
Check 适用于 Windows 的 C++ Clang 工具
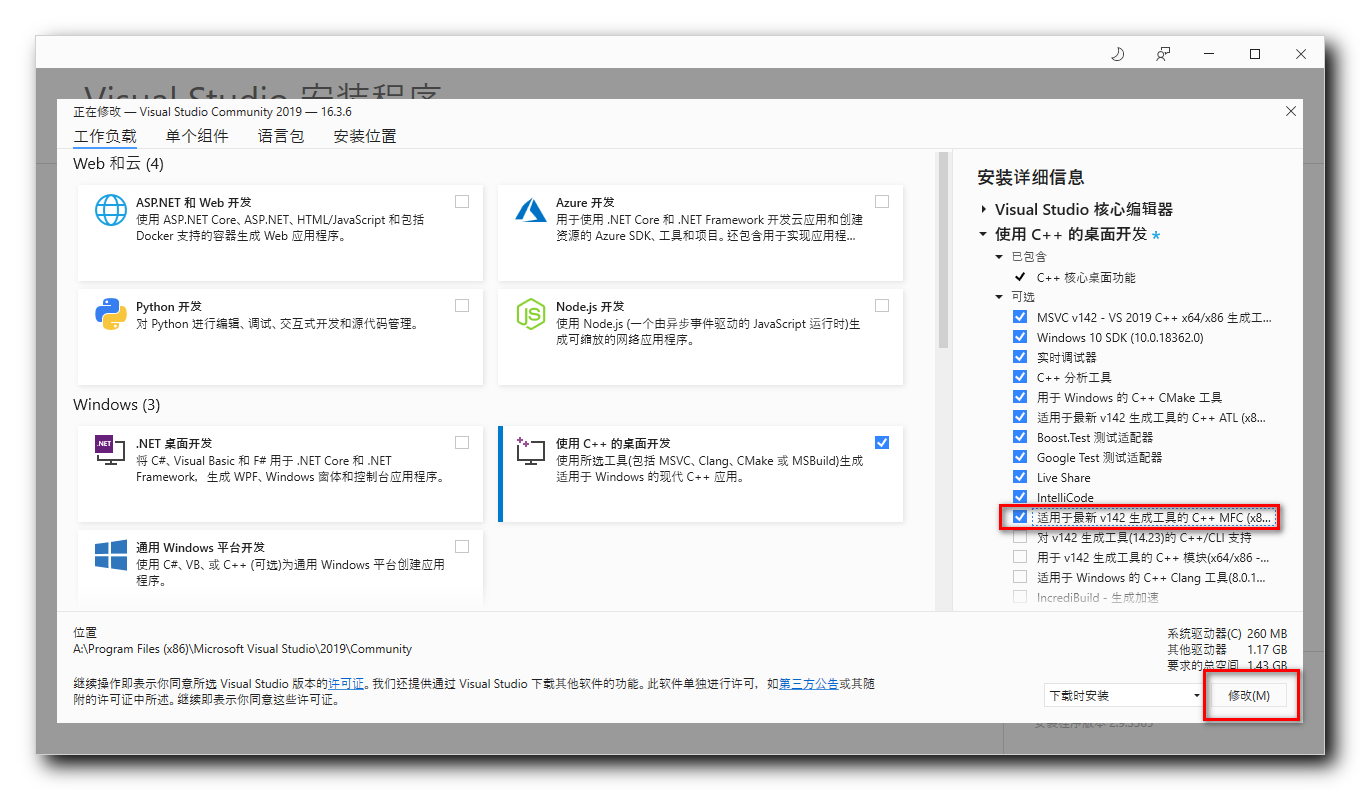(1020, 577)
